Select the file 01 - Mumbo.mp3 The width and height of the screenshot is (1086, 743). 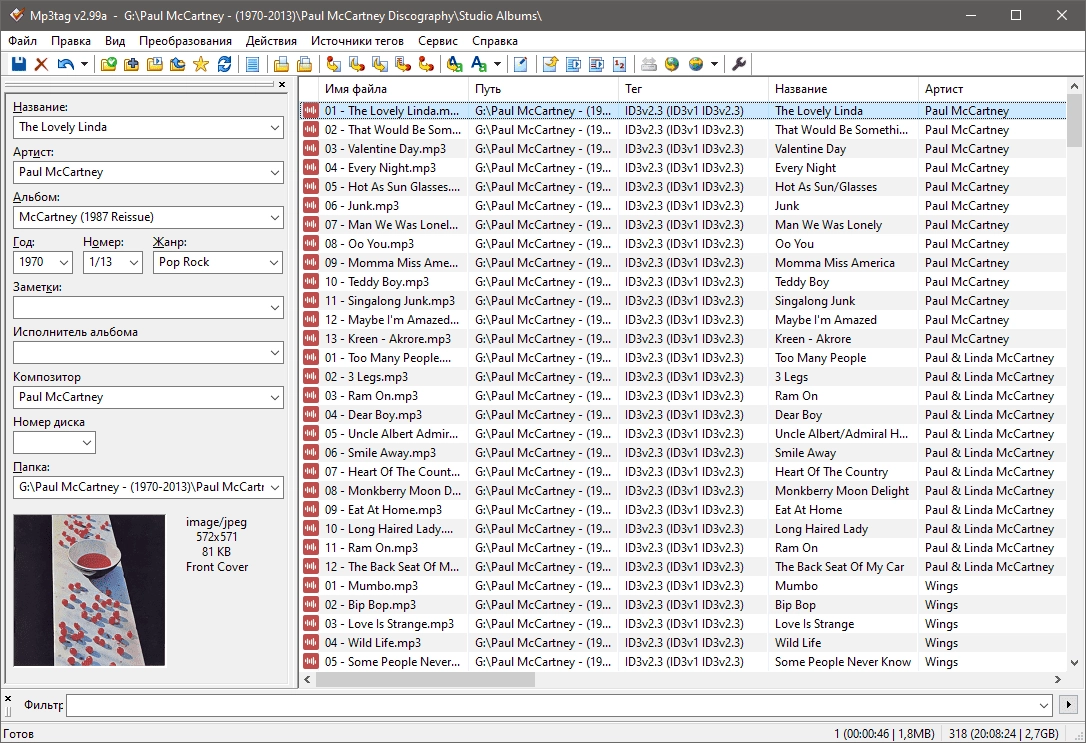click(684, 586)
